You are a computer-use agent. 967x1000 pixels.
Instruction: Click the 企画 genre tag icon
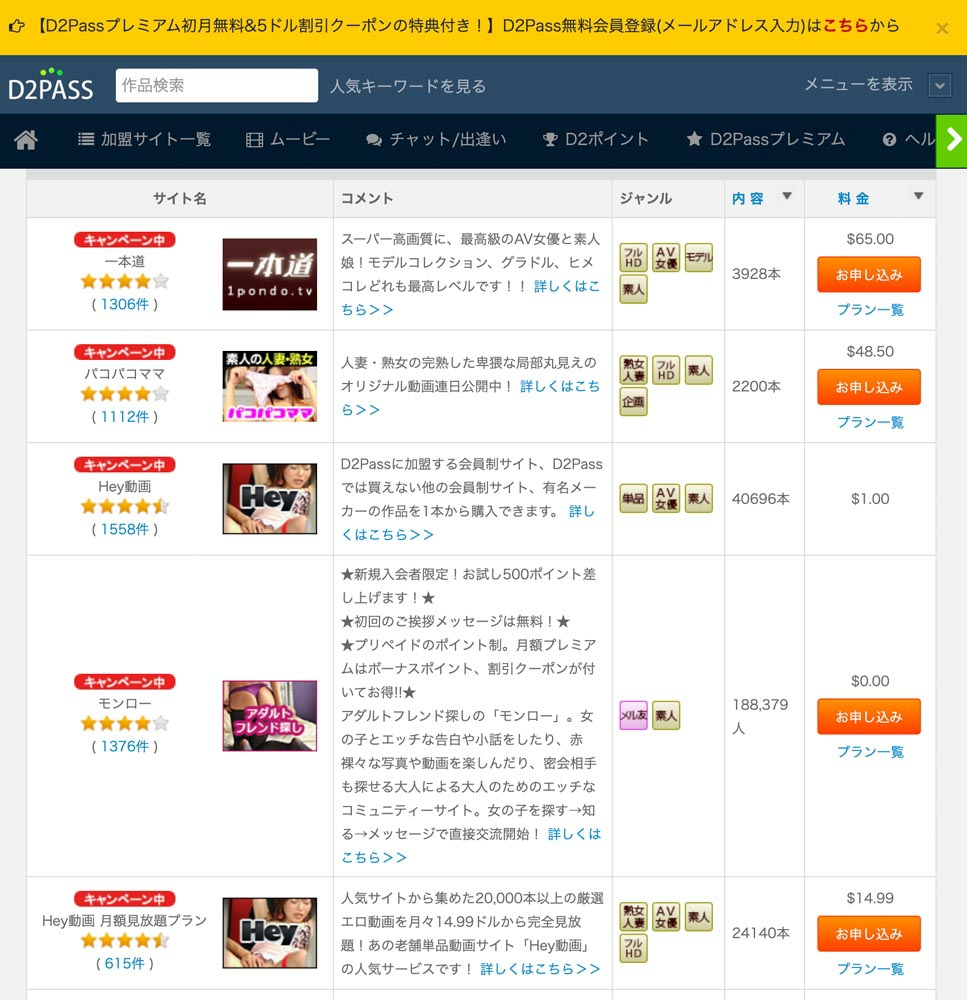click(x=633, y=401)
